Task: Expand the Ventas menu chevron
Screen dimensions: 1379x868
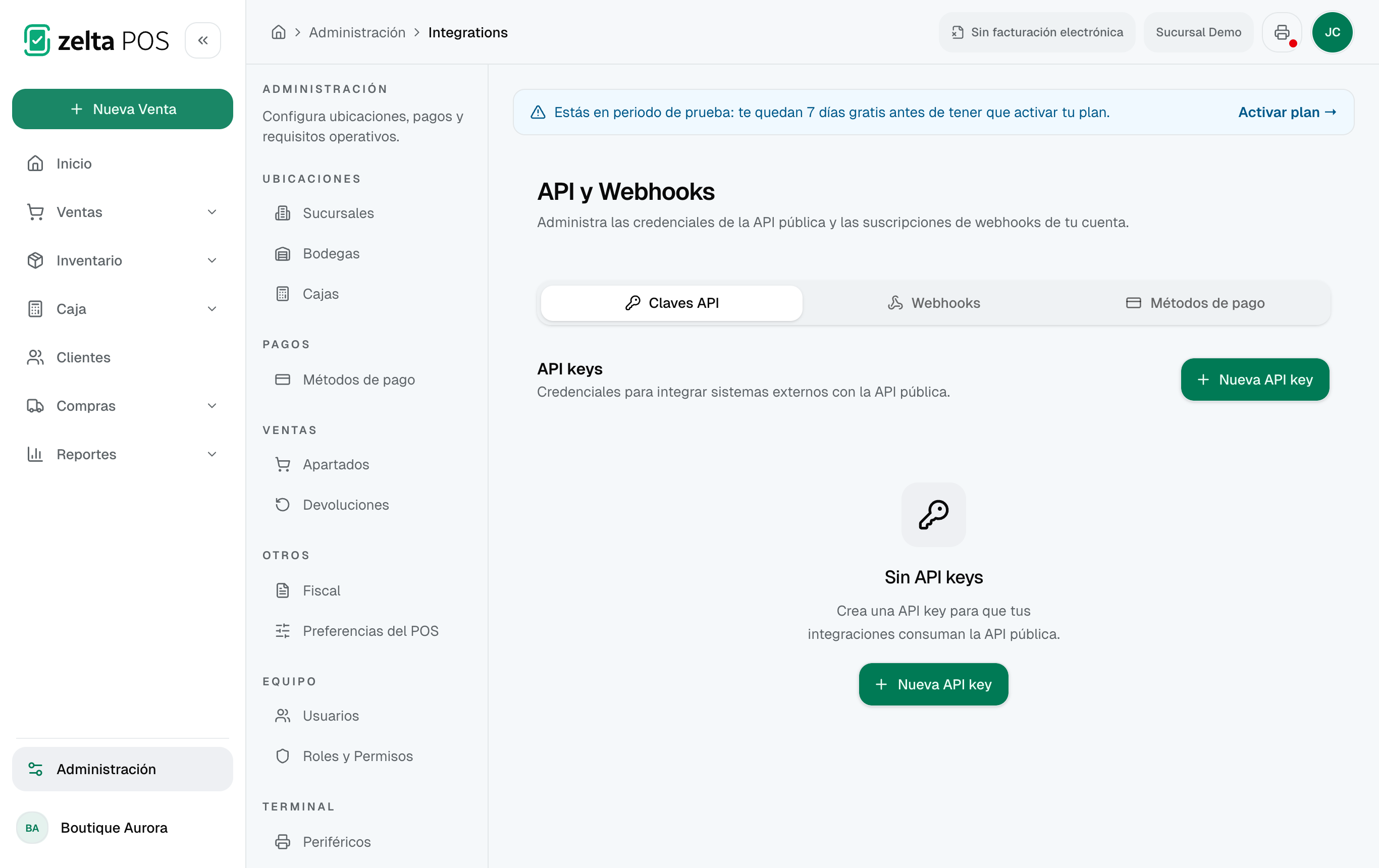Action: 212,212
